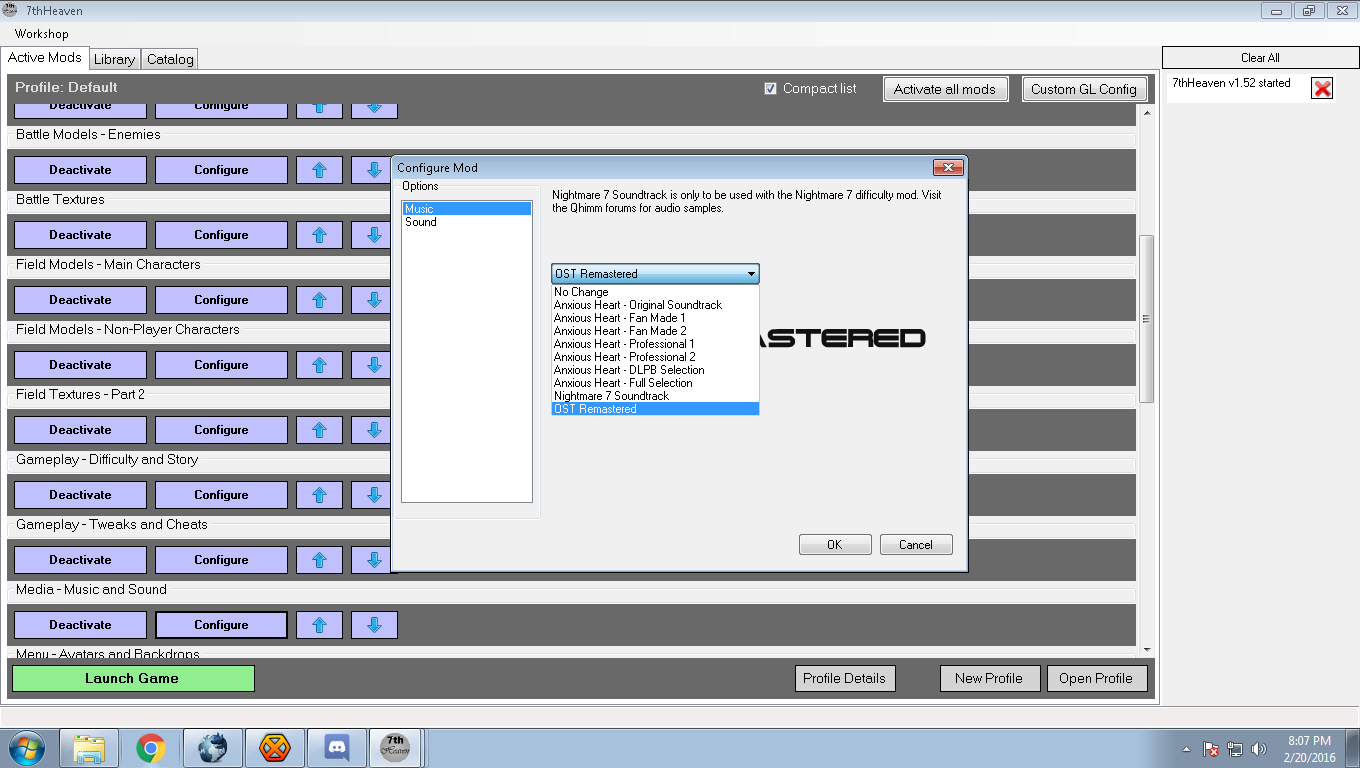Image resolution: width=1360 pixels, height=768 pixels.
Task: Pick Anxious Heart - Fan Made 2
Action: point(655,331)
